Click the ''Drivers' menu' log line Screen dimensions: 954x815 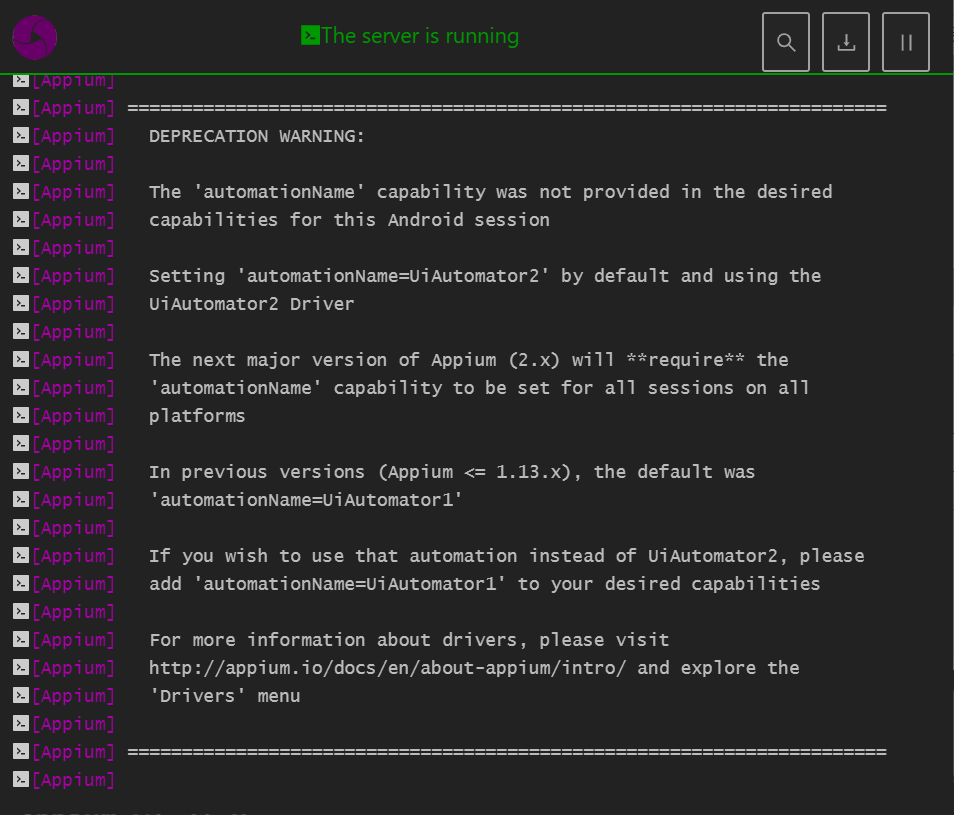click(x=225, y=696)
